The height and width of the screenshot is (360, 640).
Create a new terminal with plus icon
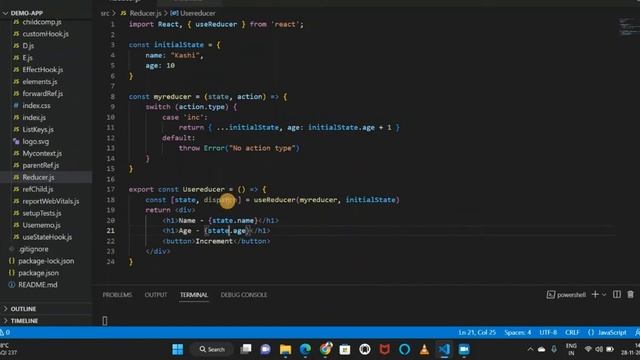pos(595,294)
